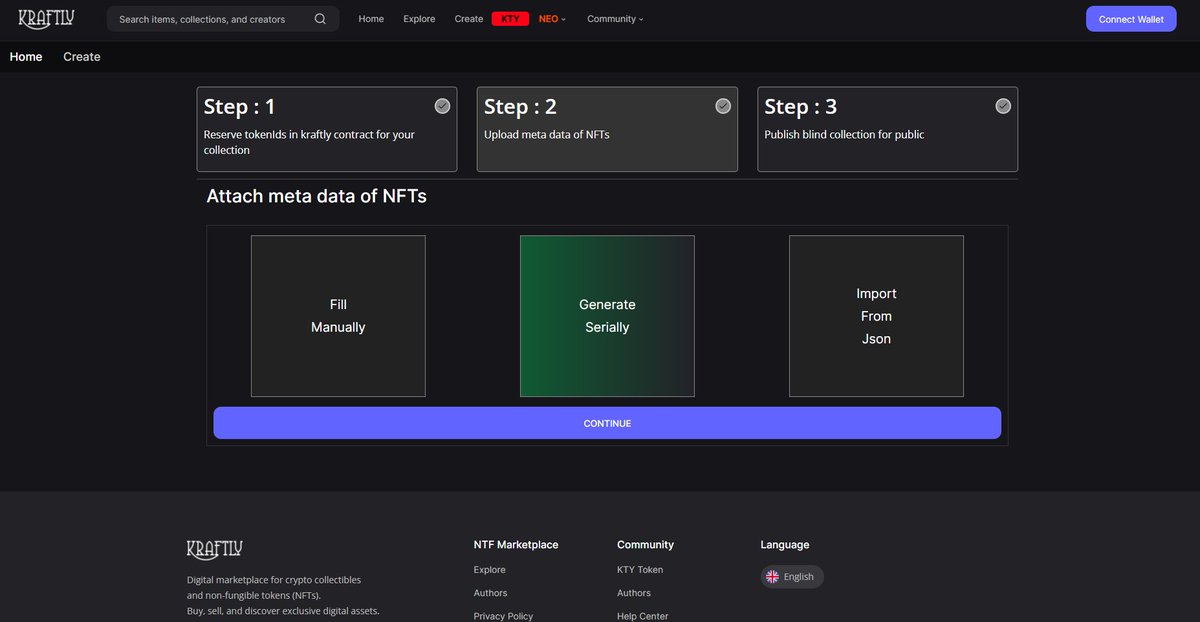Viewport: 1200px width, 622px height.
Task: Click the Kraftly logo in footer
Action: [x=215, y=549]
